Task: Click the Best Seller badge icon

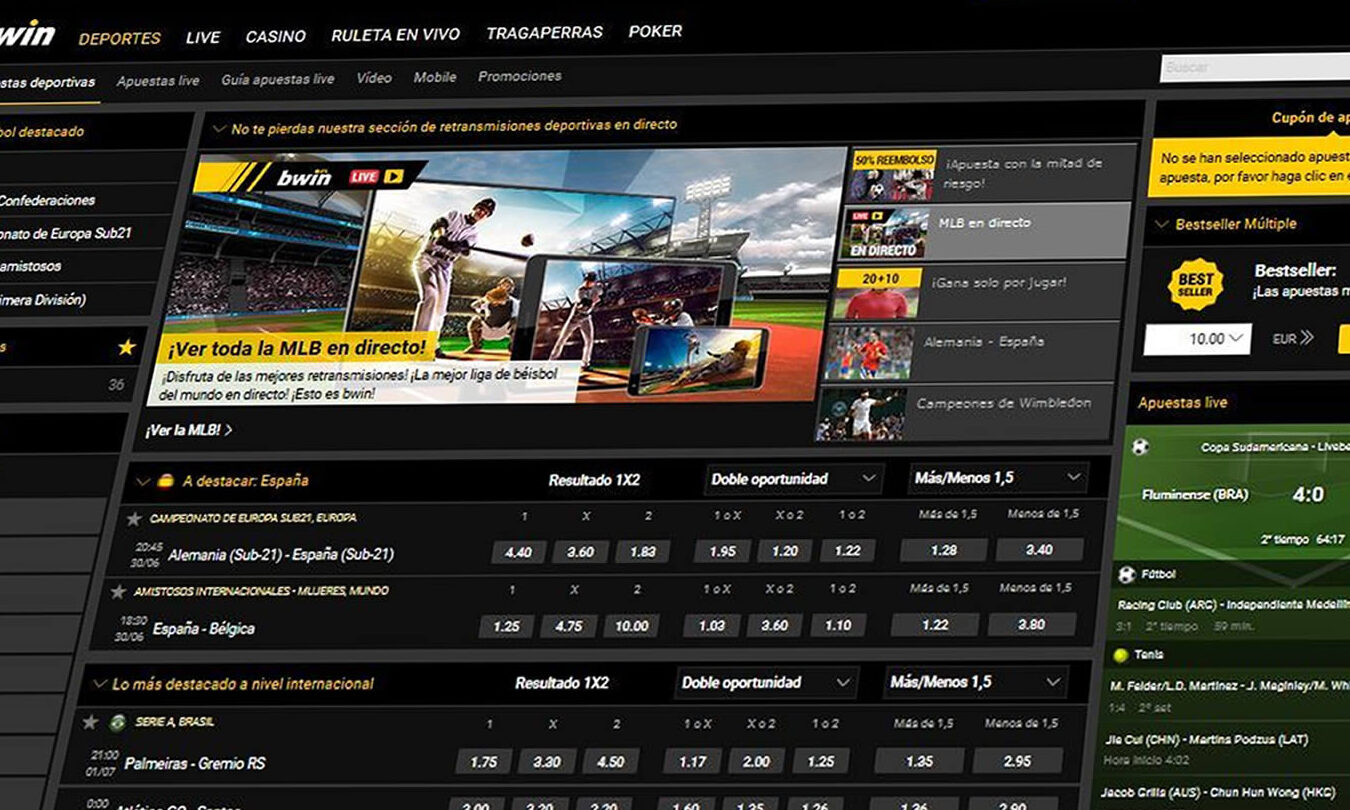Action: click(x=1195, y=284)
